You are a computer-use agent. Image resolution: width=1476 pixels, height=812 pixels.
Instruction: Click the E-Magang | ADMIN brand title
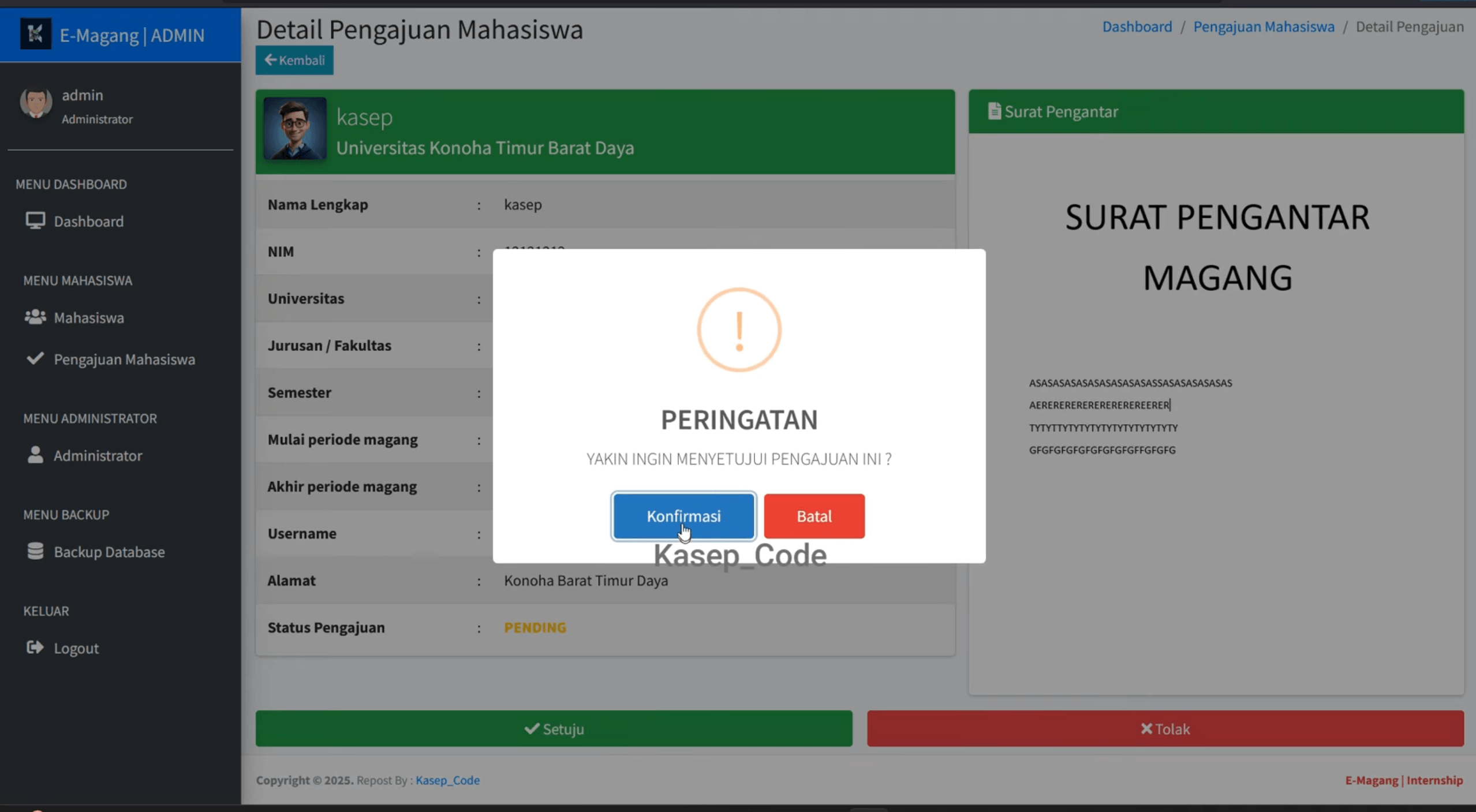[132, 35]
